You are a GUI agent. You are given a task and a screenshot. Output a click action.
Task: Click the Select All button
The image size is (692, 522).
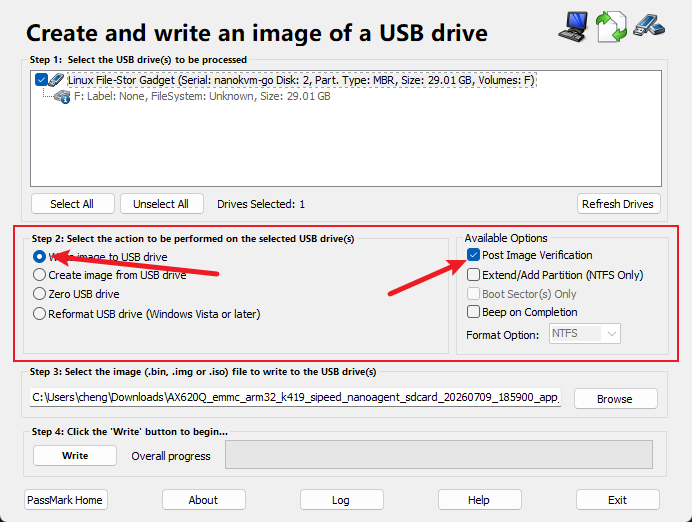73,204
